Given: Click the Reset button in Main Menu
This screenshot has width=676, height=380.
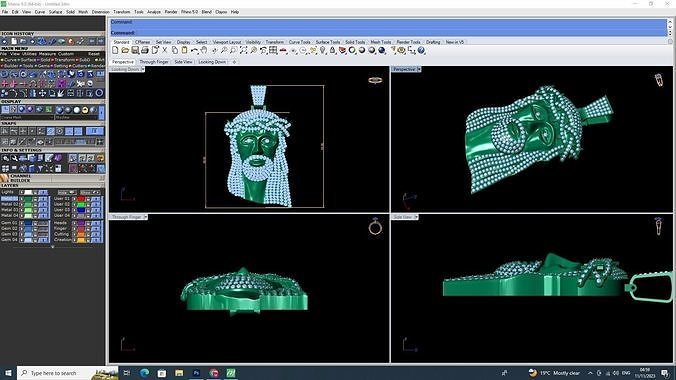Looking at the screenshot, I should click(94, 54).
